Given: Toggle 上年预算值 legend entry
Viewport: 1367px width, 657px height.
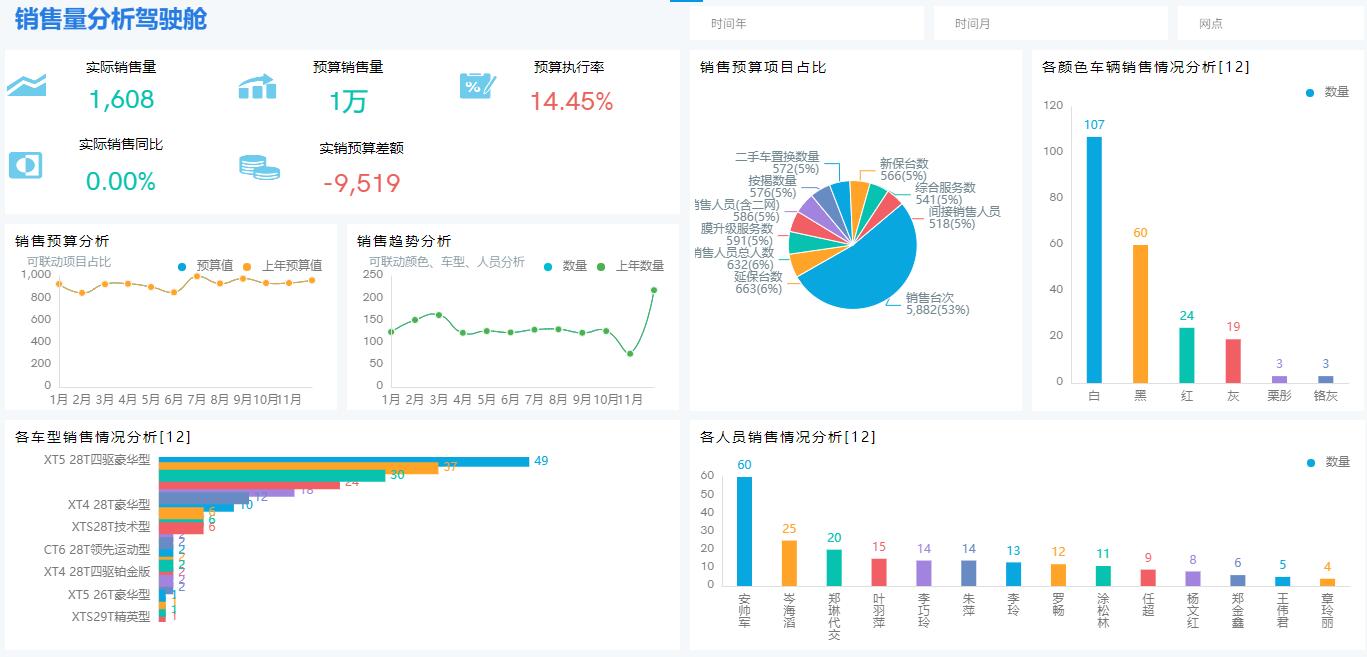Looking at the screenshot, I should (x=283, y=266).
